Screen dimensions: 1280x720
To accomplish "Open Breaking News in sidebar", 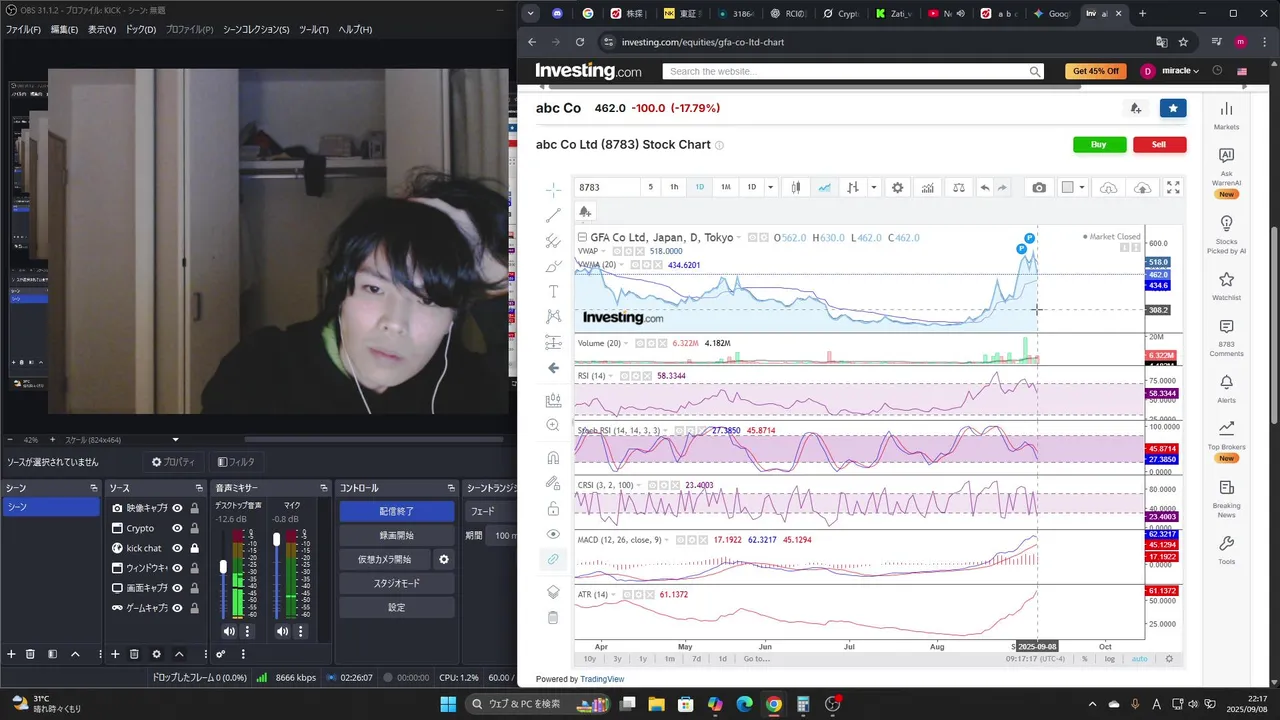I will [x=1226, y=499].
